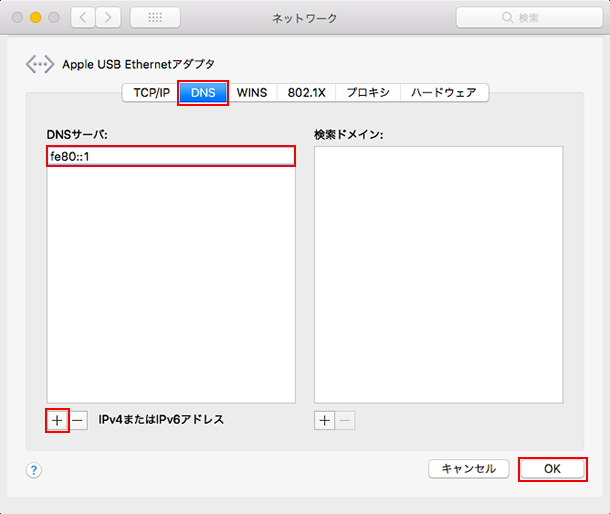This screenshot has height=514, width=610.
Task: Click the OK button
Action: tap(552, 468)
